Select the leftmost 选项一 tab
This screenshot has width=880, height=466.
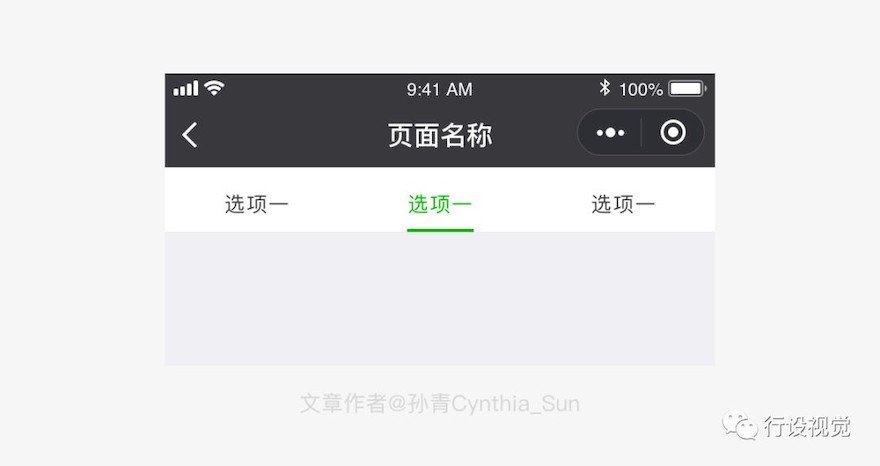tap(256, 204)
